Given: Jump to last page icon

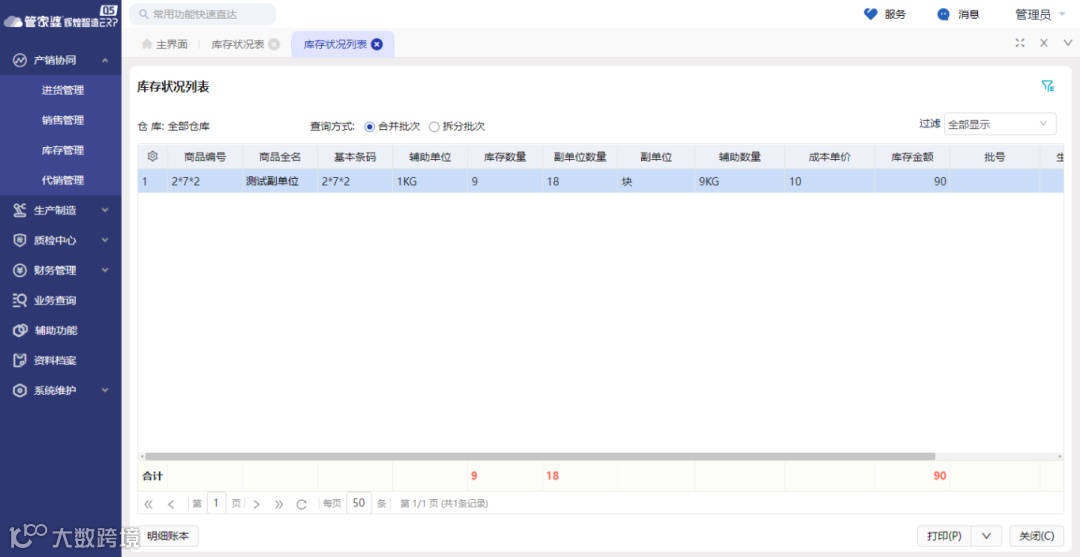Looking at the screenshot, I should click(x=279, y=504).
